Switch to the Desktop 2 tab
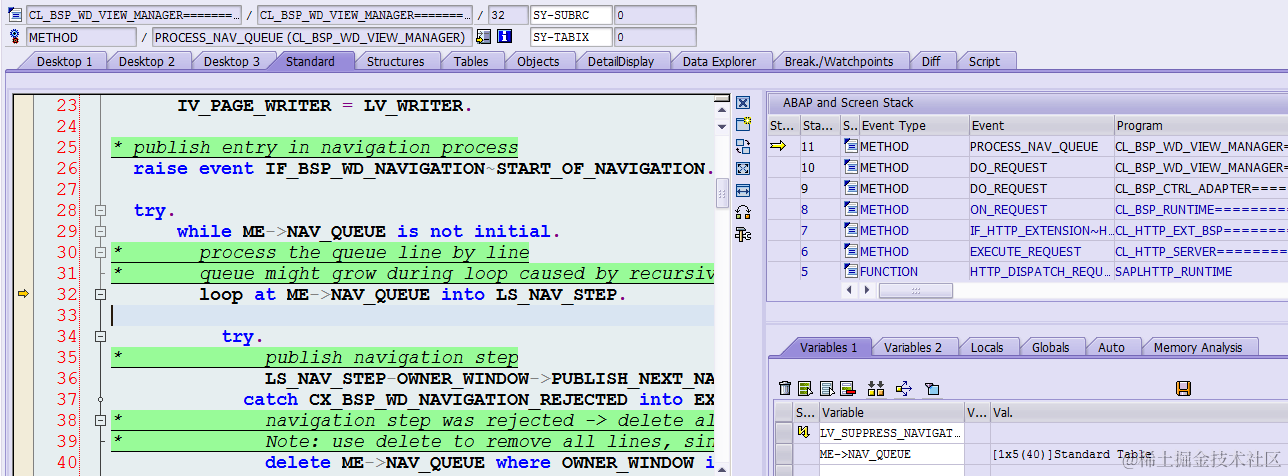1288x476 pixels. coord(147,61)
